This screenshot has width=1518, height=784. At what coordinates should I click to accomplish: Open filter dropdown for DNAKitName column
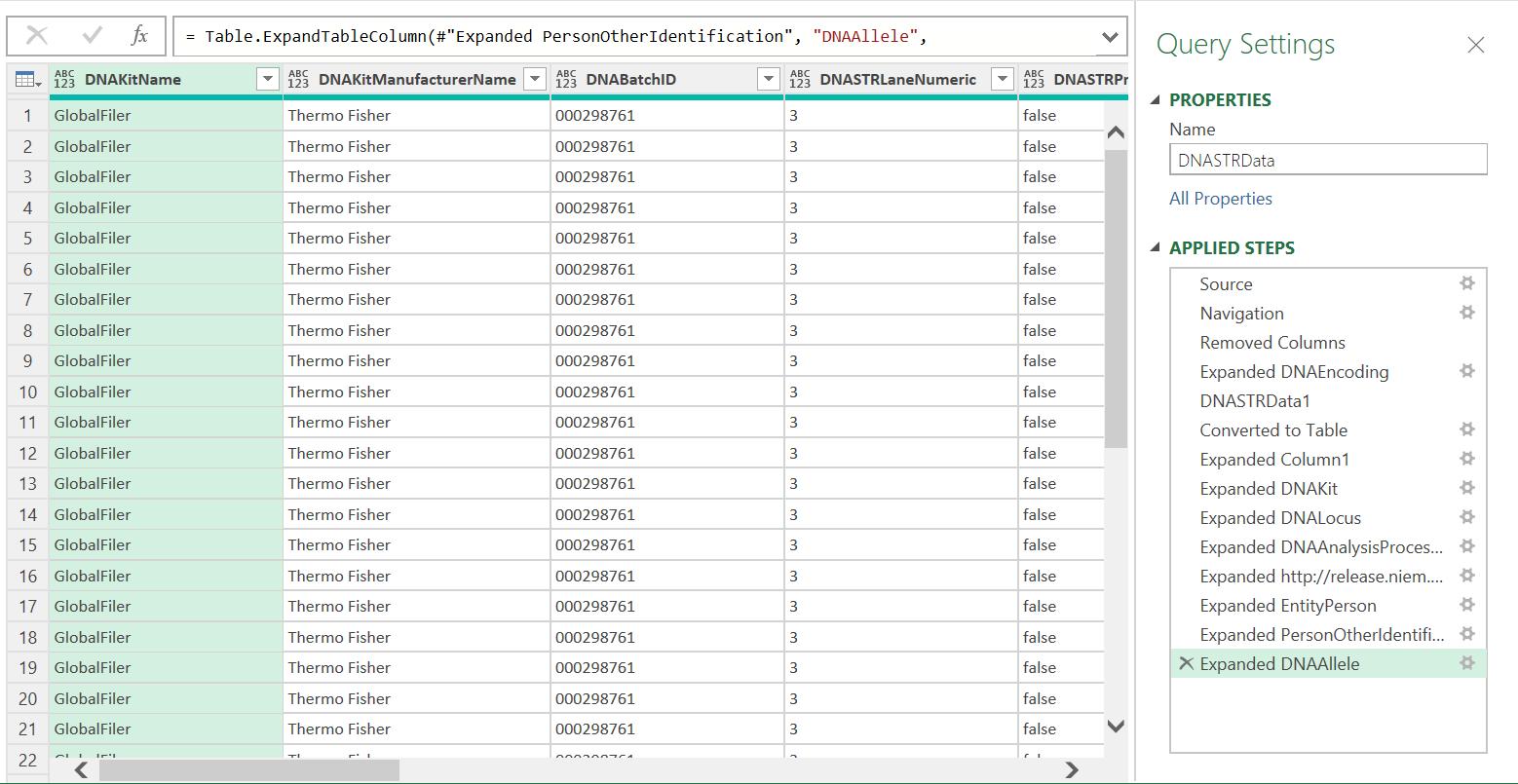[x=268, y=80]
